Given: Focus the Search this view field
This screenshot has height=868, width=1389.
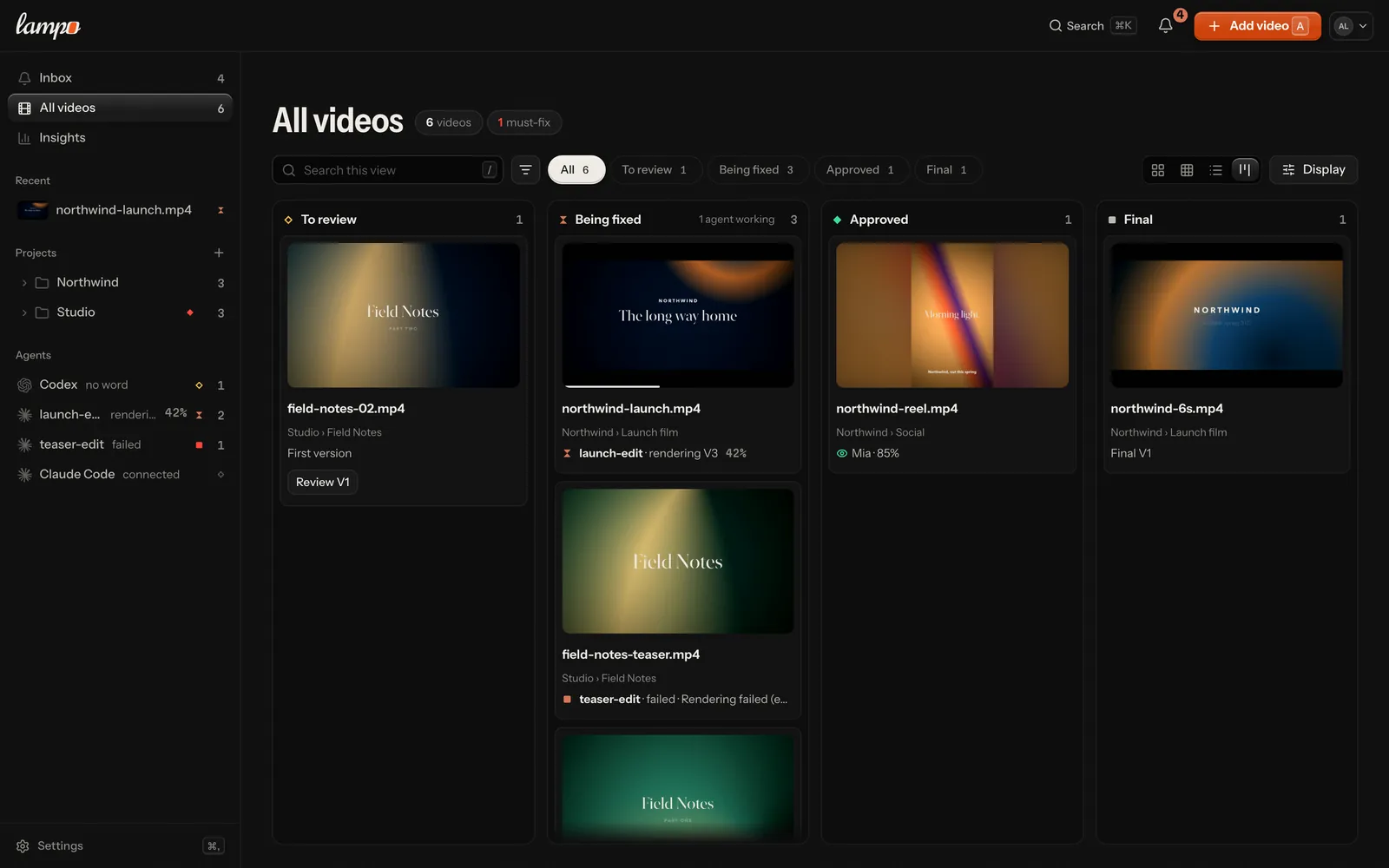Looking at the screenshot, I should point(388,170).
